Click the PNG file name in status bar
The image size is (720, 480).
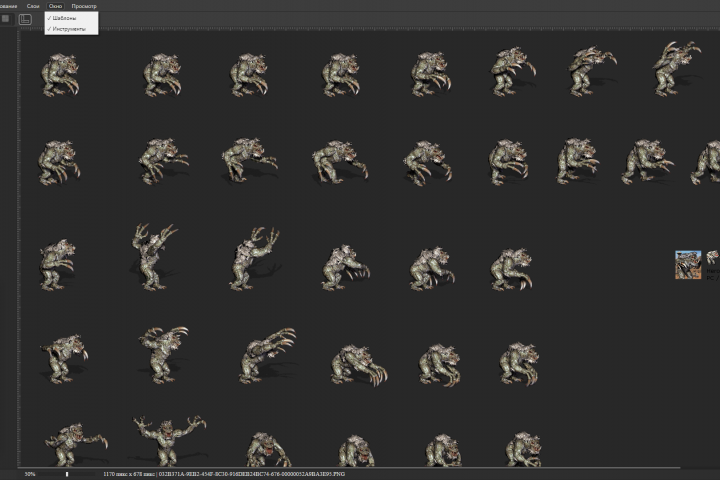click(x=252, y=474)
